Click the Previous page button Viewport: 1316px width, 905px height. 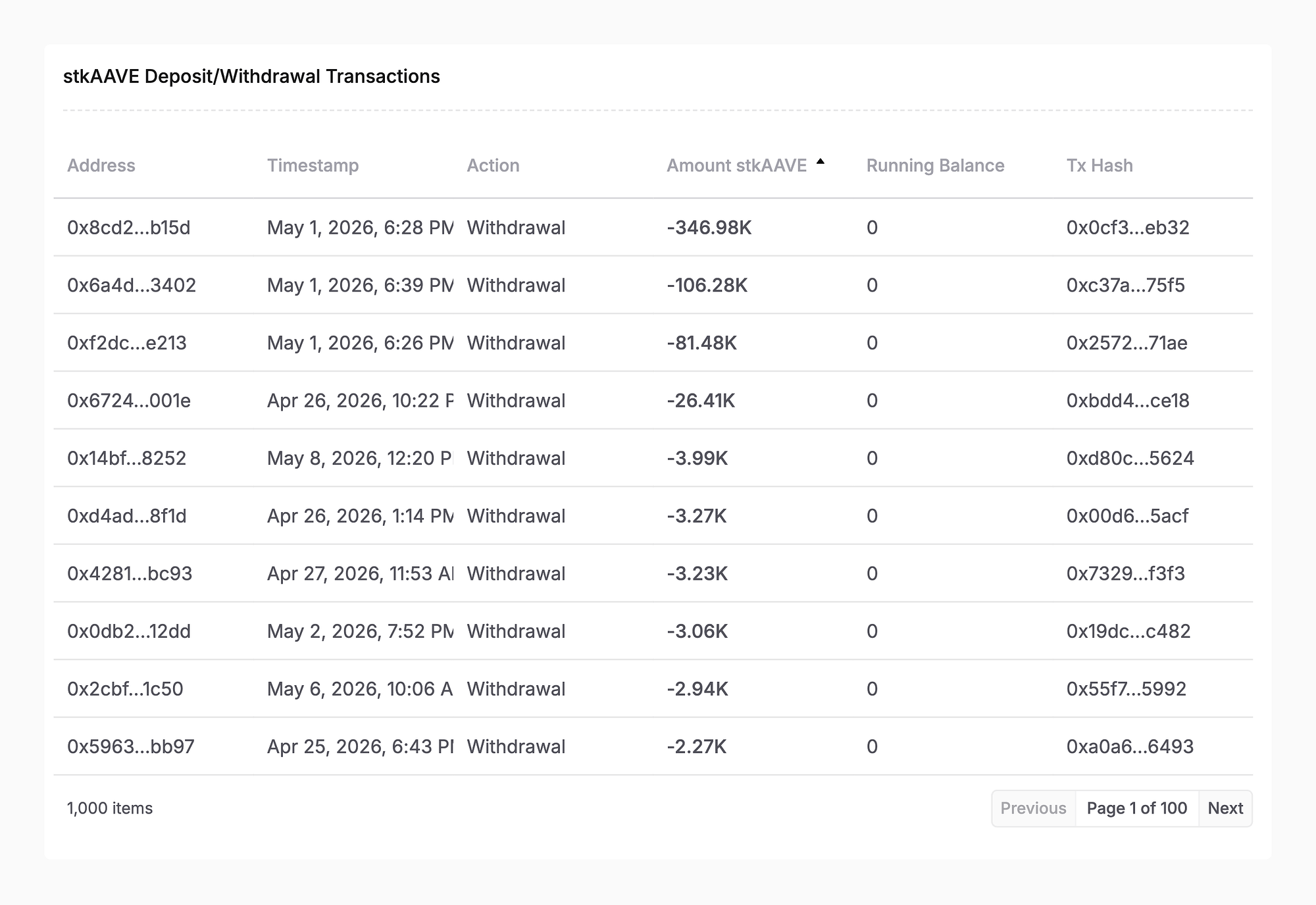point(1034,808)
